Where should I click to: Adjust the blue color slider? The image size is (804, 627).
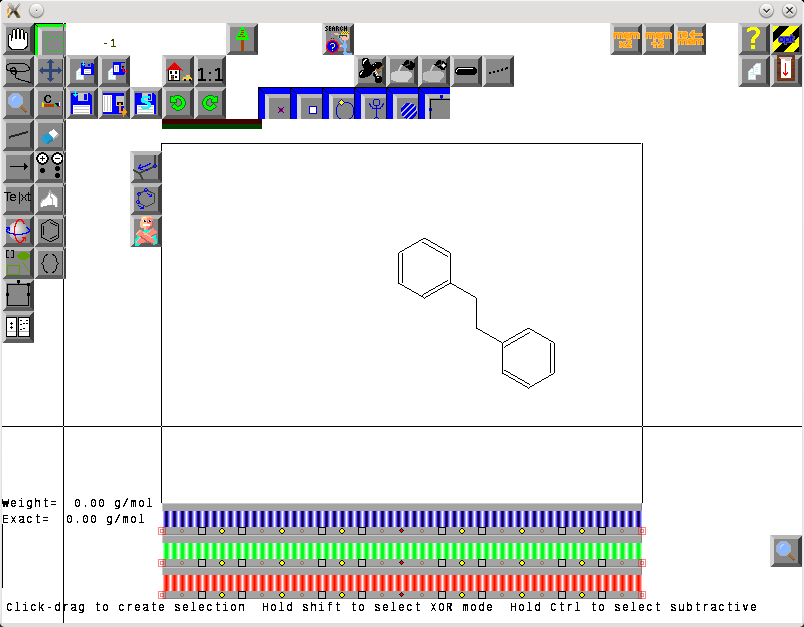pos(401,518)
